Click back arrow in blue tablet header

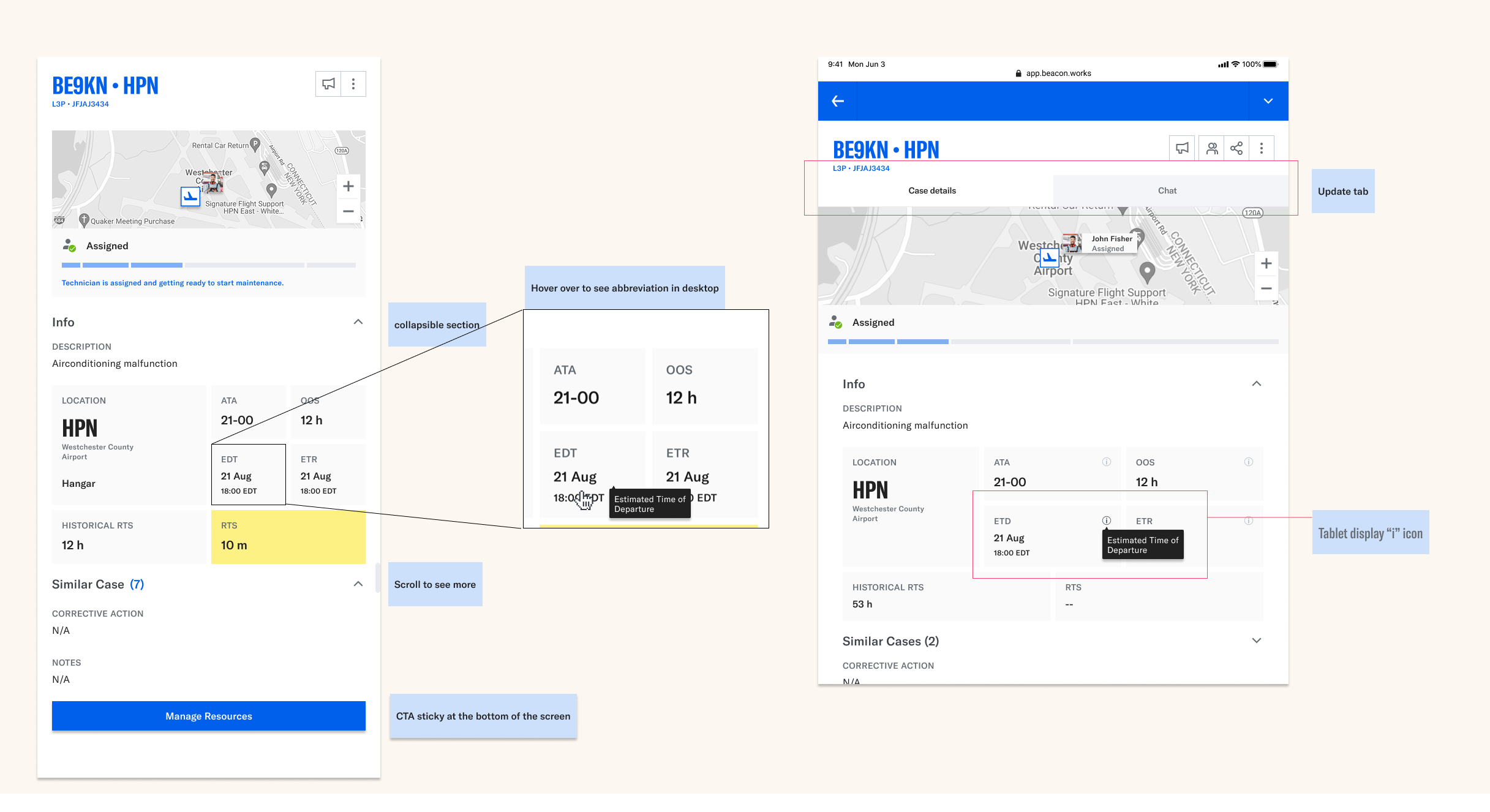(x=838, y=101)
